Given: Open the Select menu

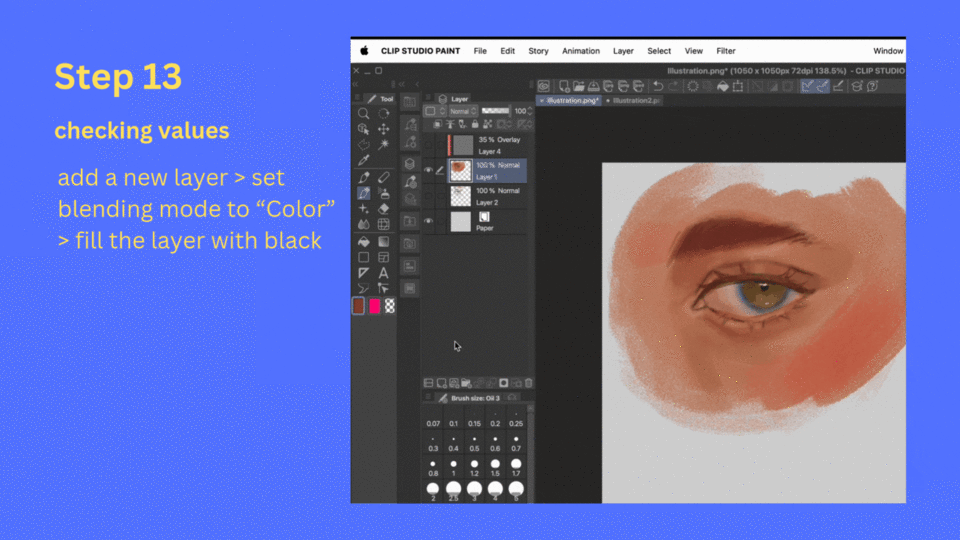Looking at the screenshot, I should (659, 51).
